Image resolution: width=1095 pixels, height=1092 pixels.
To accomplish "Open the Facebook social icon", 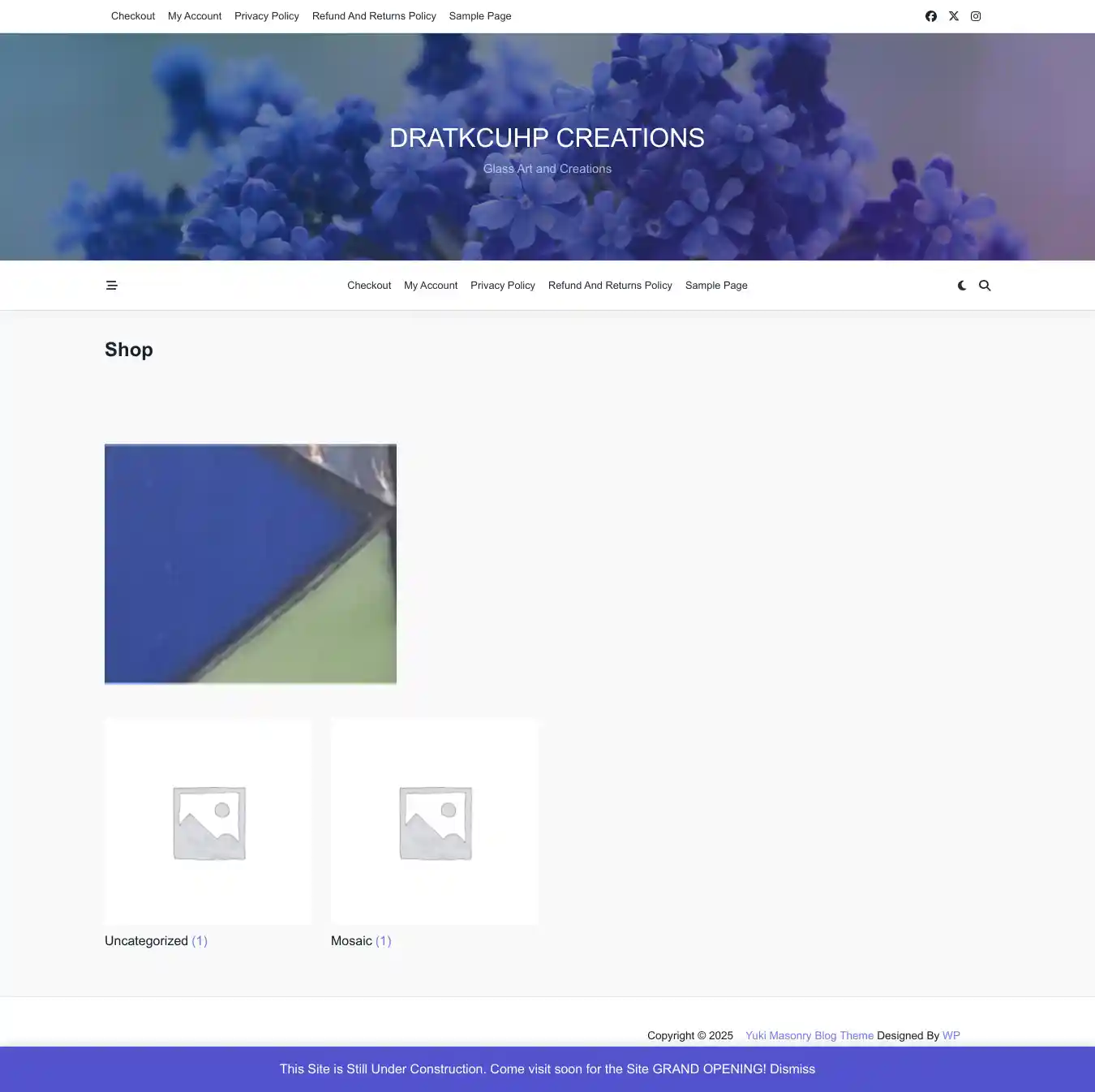I will point(931,16).
